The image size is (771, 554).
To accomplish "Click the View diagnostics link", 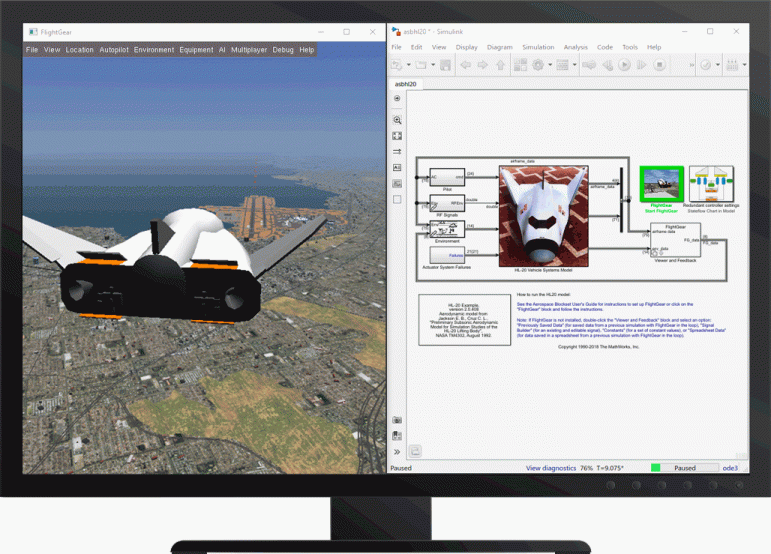I will coord(551,468).
